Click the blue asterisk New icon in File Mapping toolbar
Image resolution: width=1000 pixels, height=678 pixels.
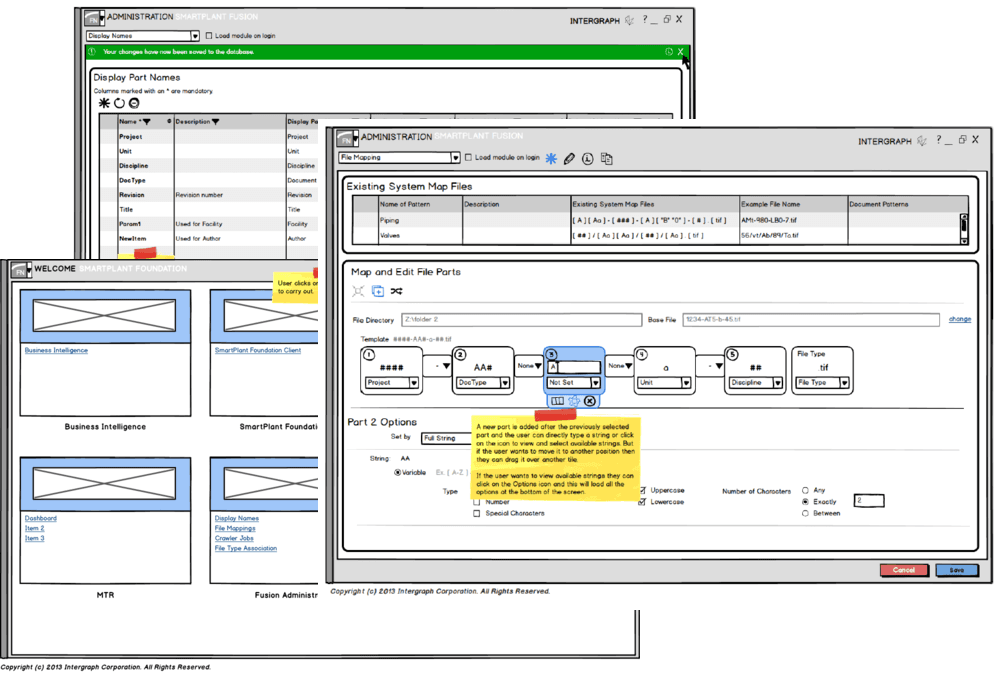pyautogui.click(x=550, y=159)
